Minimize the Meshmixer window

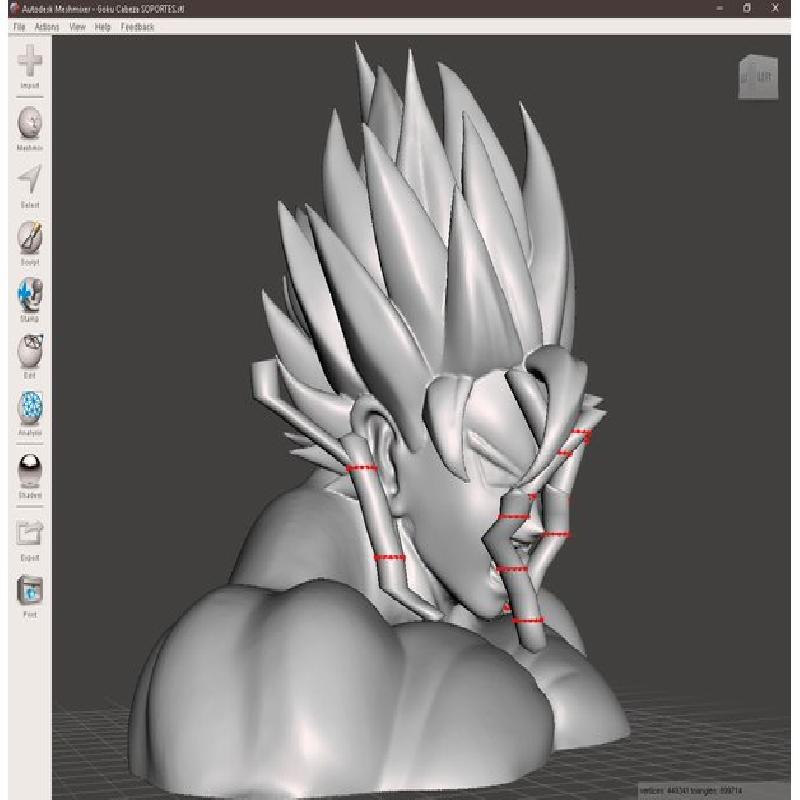point(719,8)
